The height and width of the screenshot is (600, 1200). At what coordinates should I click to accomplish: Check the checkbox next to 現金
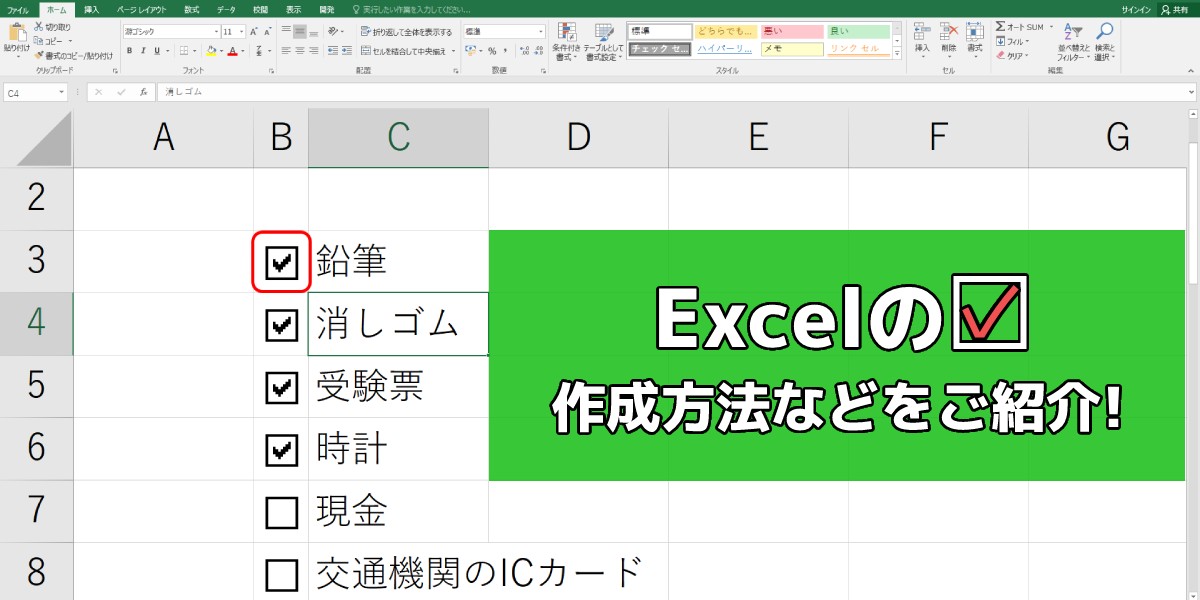[x=283, y=512]
